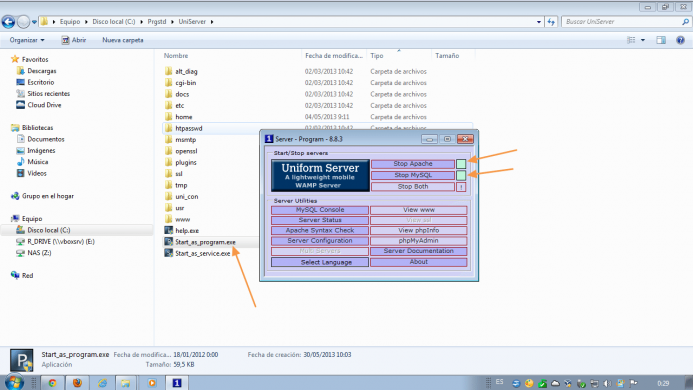Screen dimensions: 693x390
Task: Open the Organizar menu
Action: [27, 40]
